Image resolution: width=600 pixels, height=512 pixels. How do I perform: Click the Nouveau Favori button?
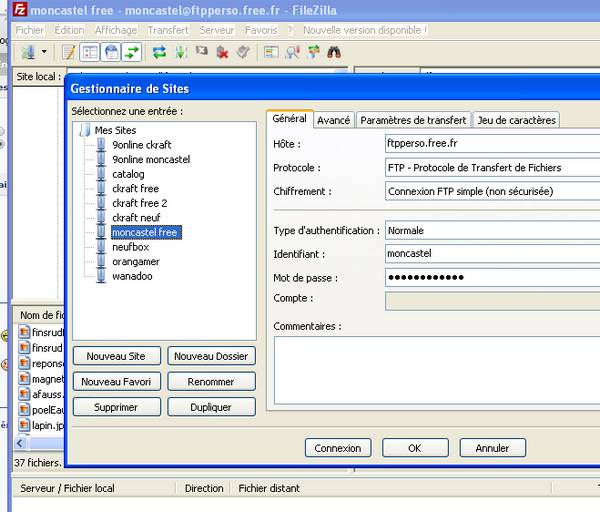[117, 382]
